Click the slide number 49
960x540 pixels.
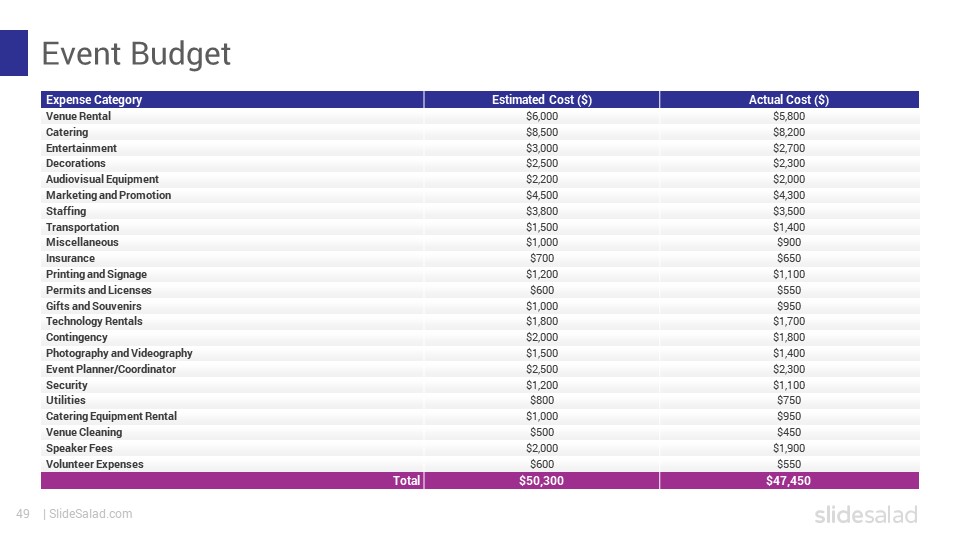23,514
